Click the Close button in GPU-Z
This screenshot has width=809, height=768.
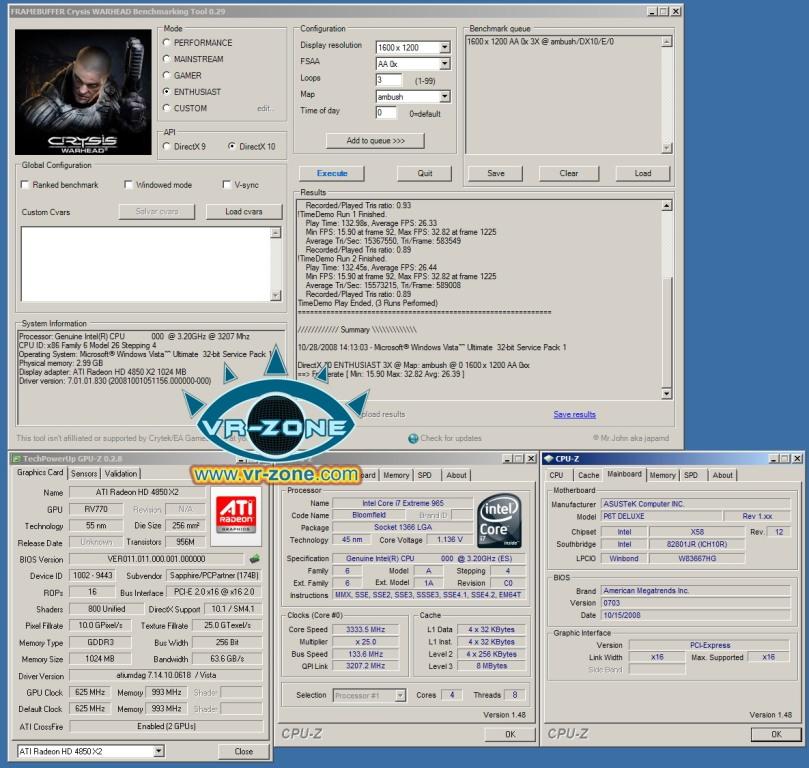[x=244, y=751]
